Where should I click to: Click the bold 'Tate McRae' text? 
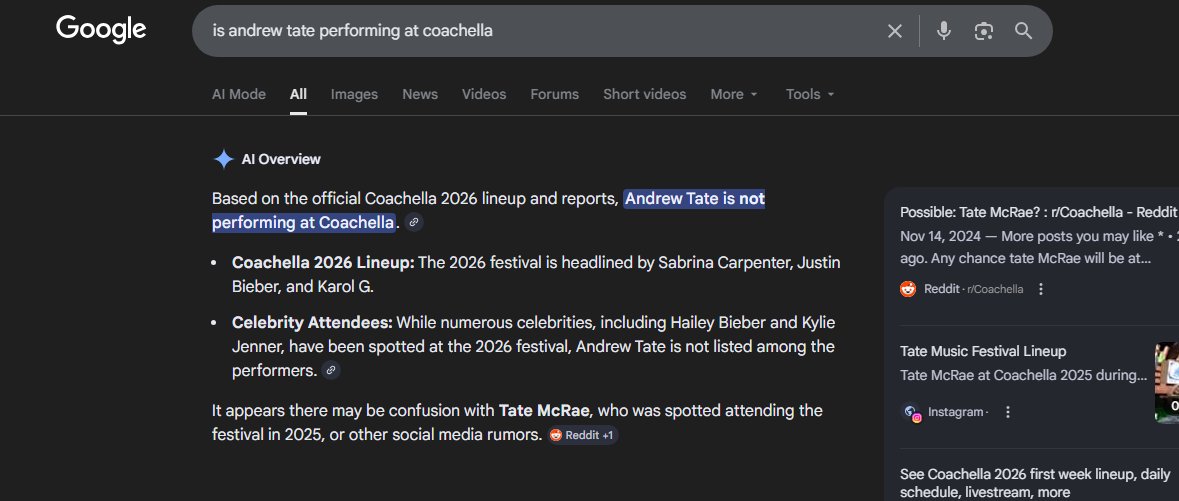point(545,411)
